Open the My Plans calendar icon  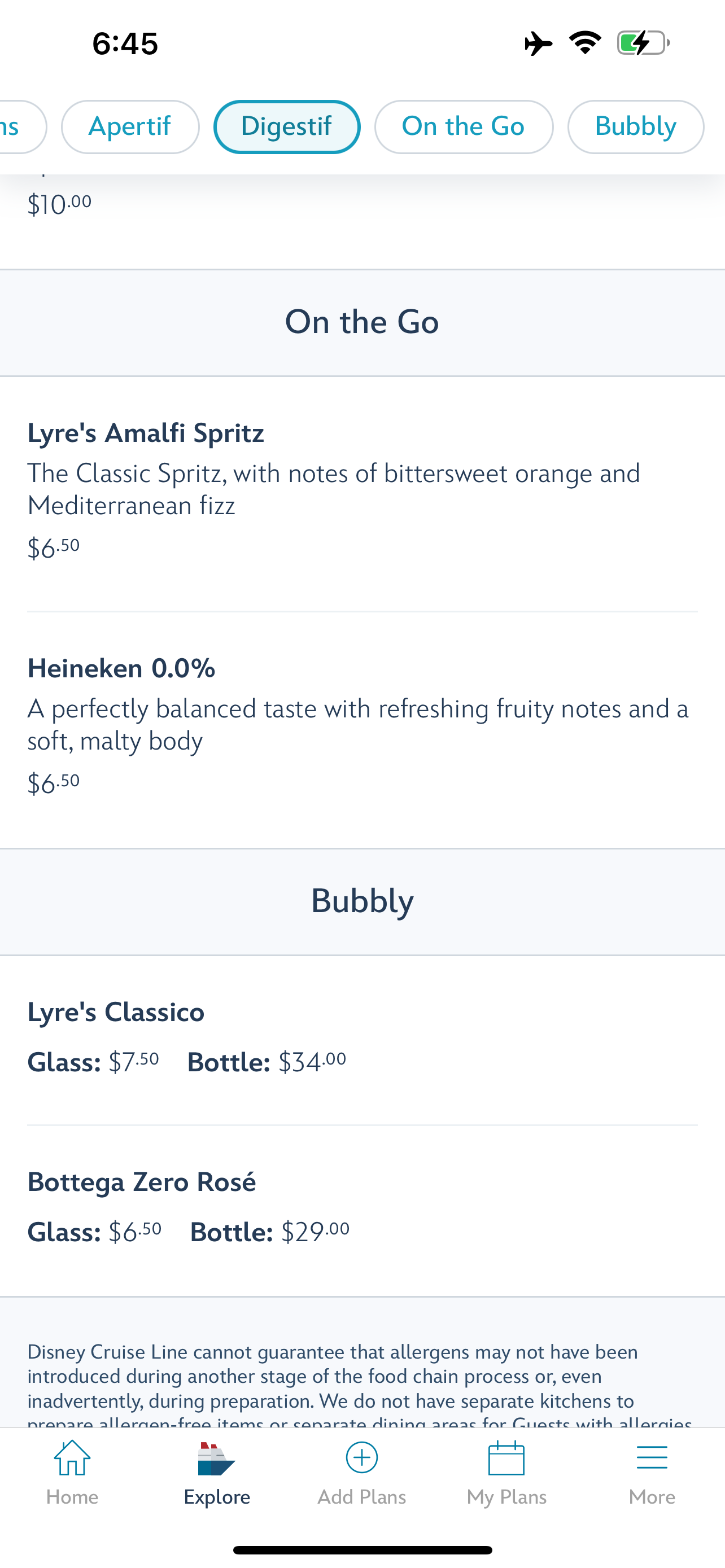506,1457
